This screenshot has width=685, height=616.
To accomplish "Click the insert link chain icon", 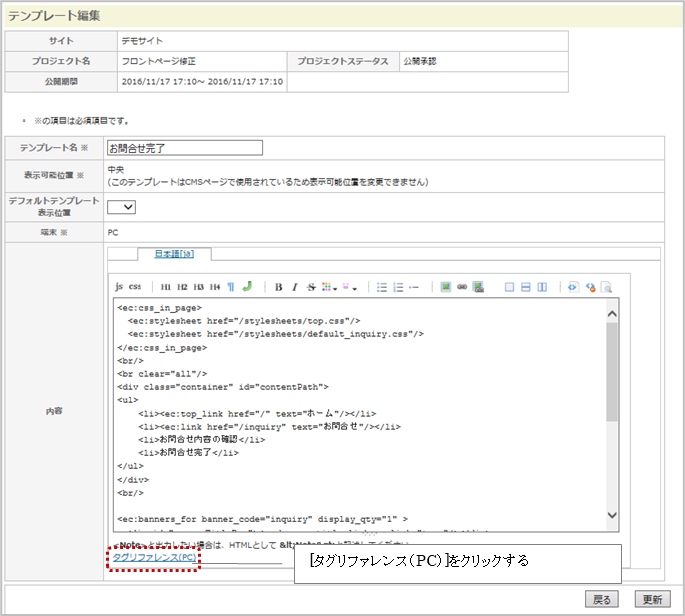I will pos(462,286).
